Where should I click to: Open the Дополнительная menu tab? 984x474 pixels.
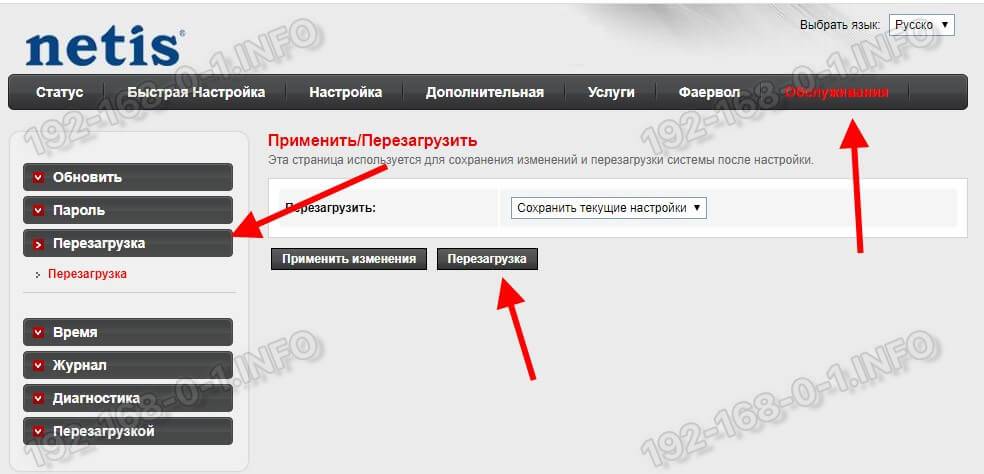click(484, 92)
